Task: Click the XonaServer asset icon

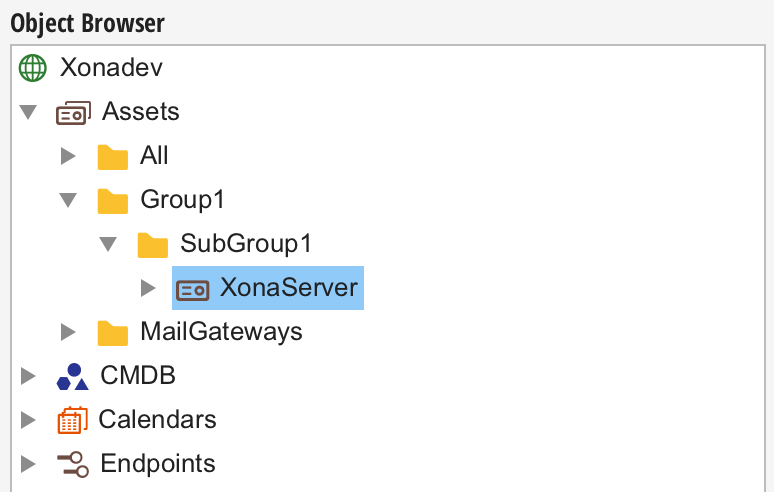Action: [193, 290]
